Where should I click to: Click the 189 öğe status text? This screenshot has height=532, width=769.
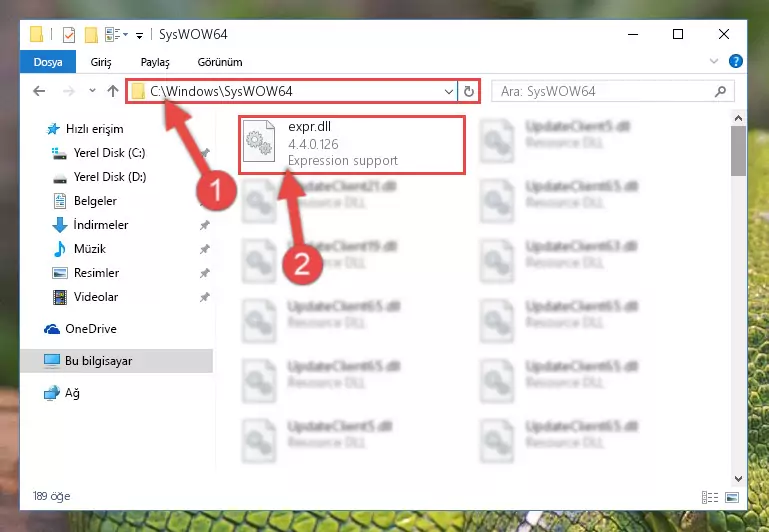pyautogui.click(x=52, y=496)
